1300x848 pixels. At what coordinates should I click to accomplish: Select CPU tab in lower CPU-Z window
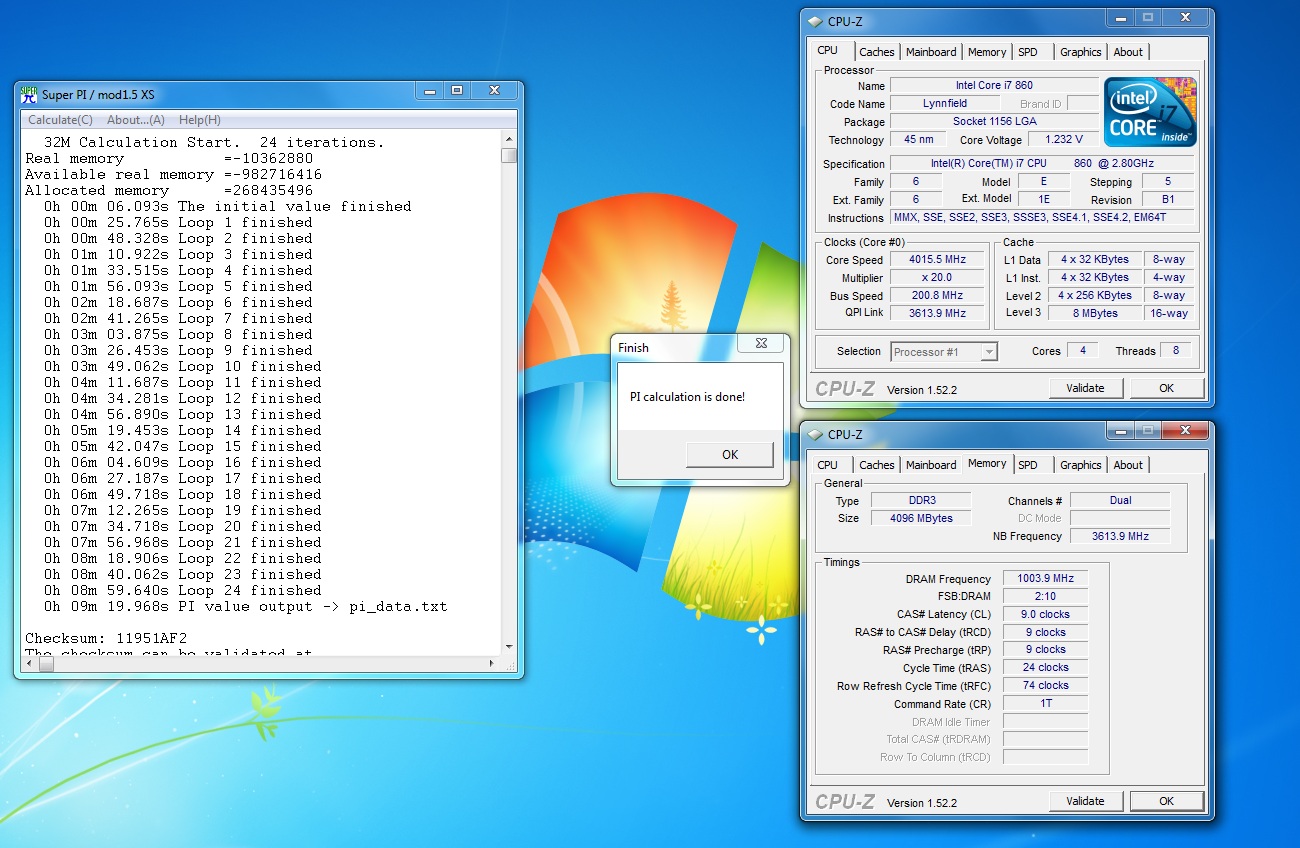point(828,465)
